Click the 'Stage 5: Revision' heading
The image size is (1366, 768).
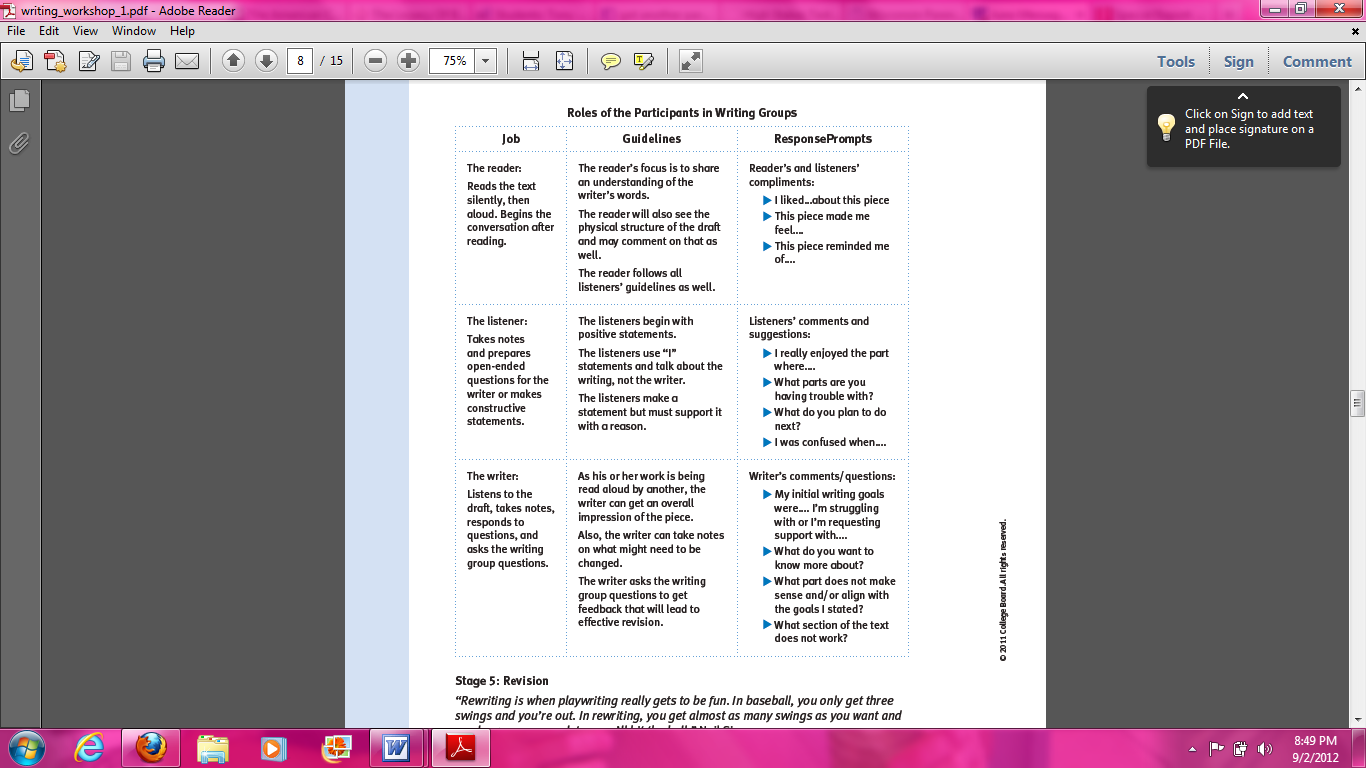point(502,681)
